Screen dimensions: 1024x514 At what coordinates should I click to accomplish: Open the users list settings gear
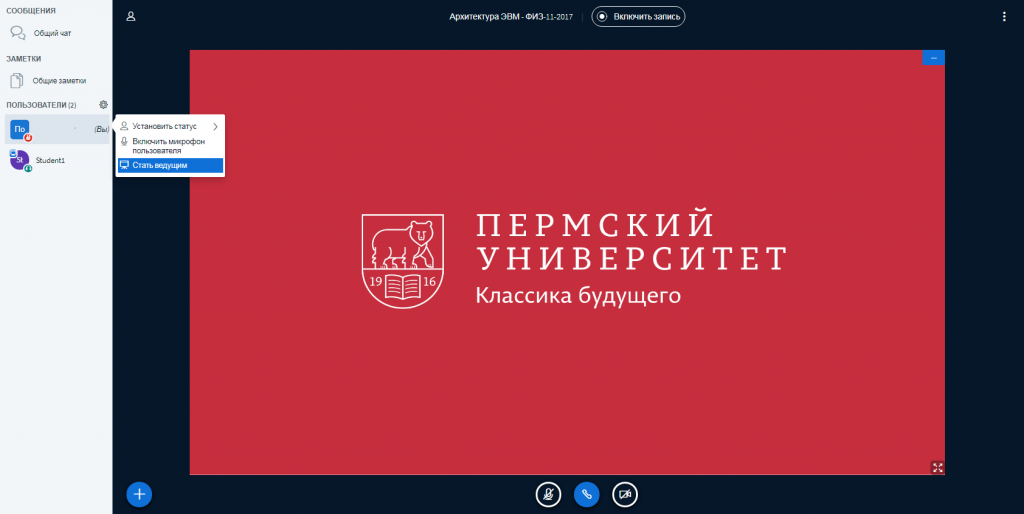tap(103, 104)
